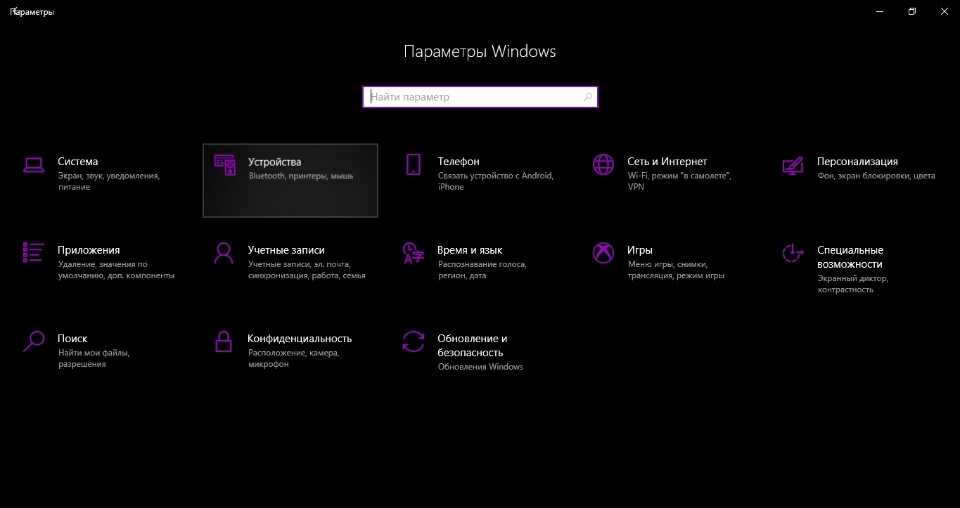Click the Время и язык icon
This screenshot has width=960, height=508.
point(413,253)
